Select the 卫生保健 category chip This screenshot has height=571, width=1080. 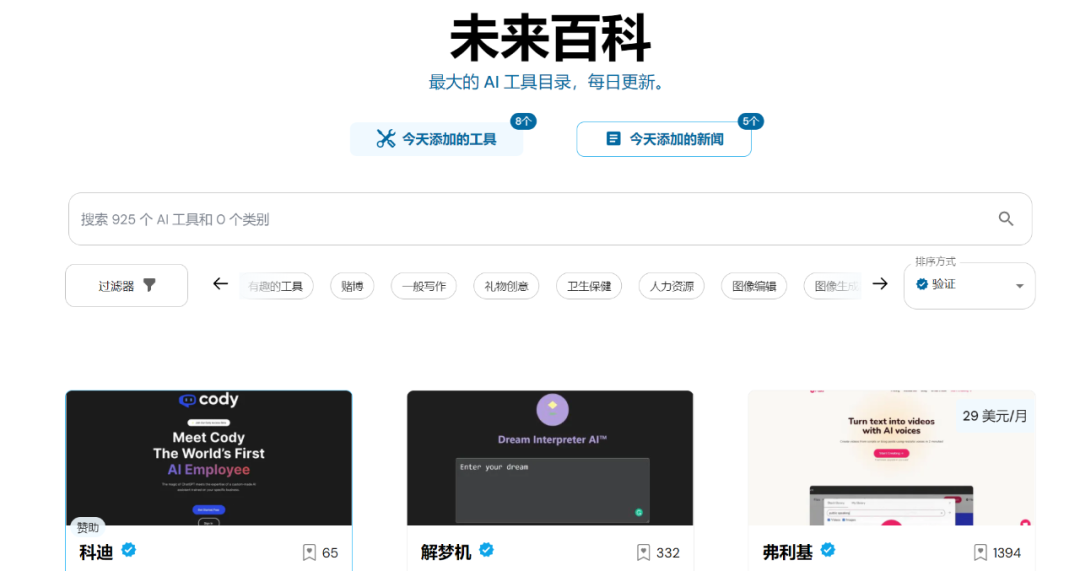point(589,286)
